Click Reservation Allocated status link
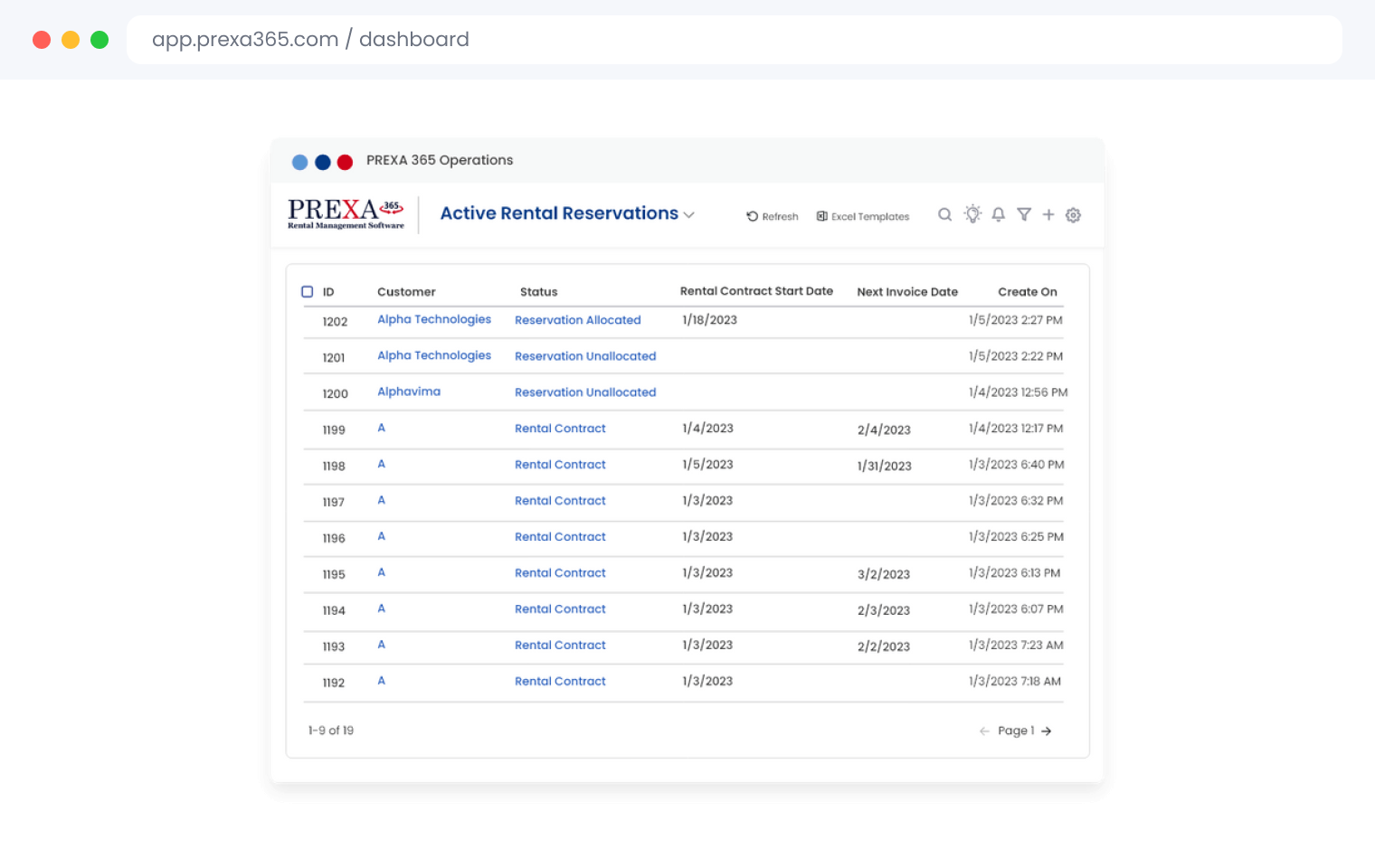 pyautogui.click(x=578, y=320)
